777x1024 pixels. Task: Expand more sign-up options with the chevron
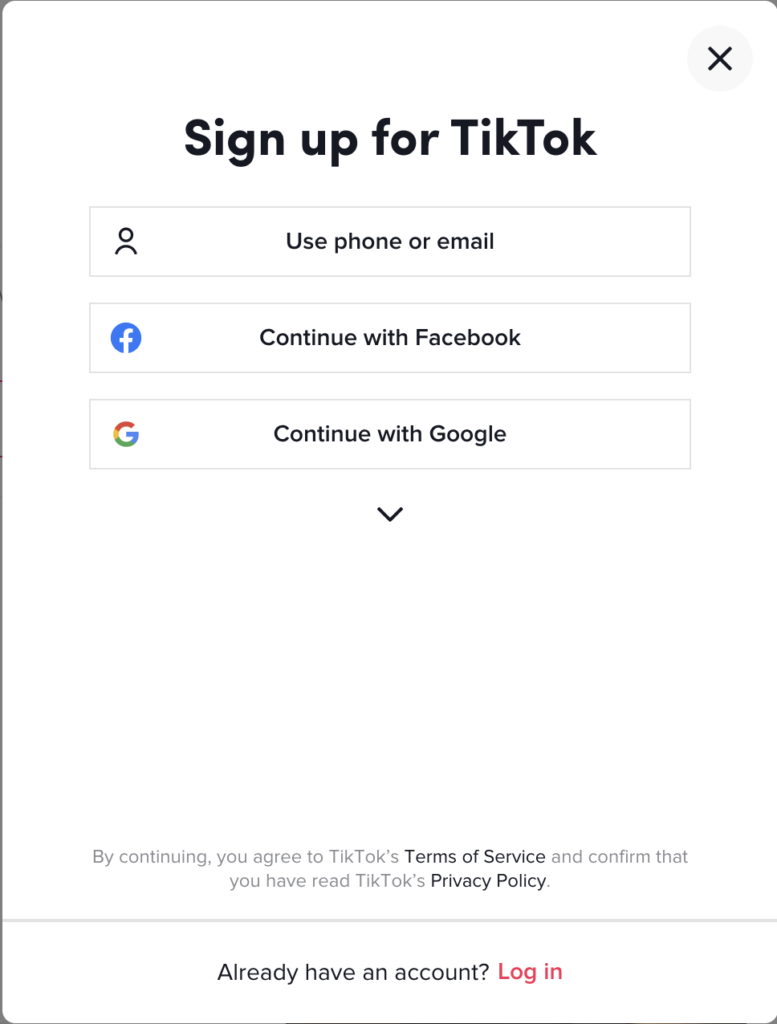click(389, 514)
